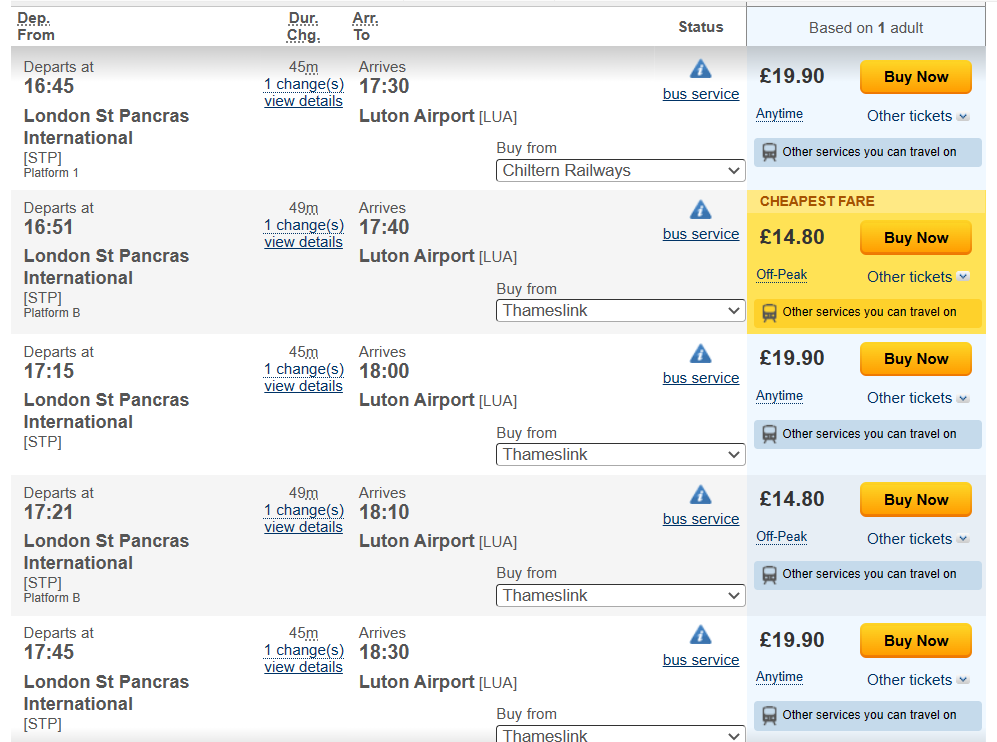Open the bus service link for the 17:45 train

701,660
